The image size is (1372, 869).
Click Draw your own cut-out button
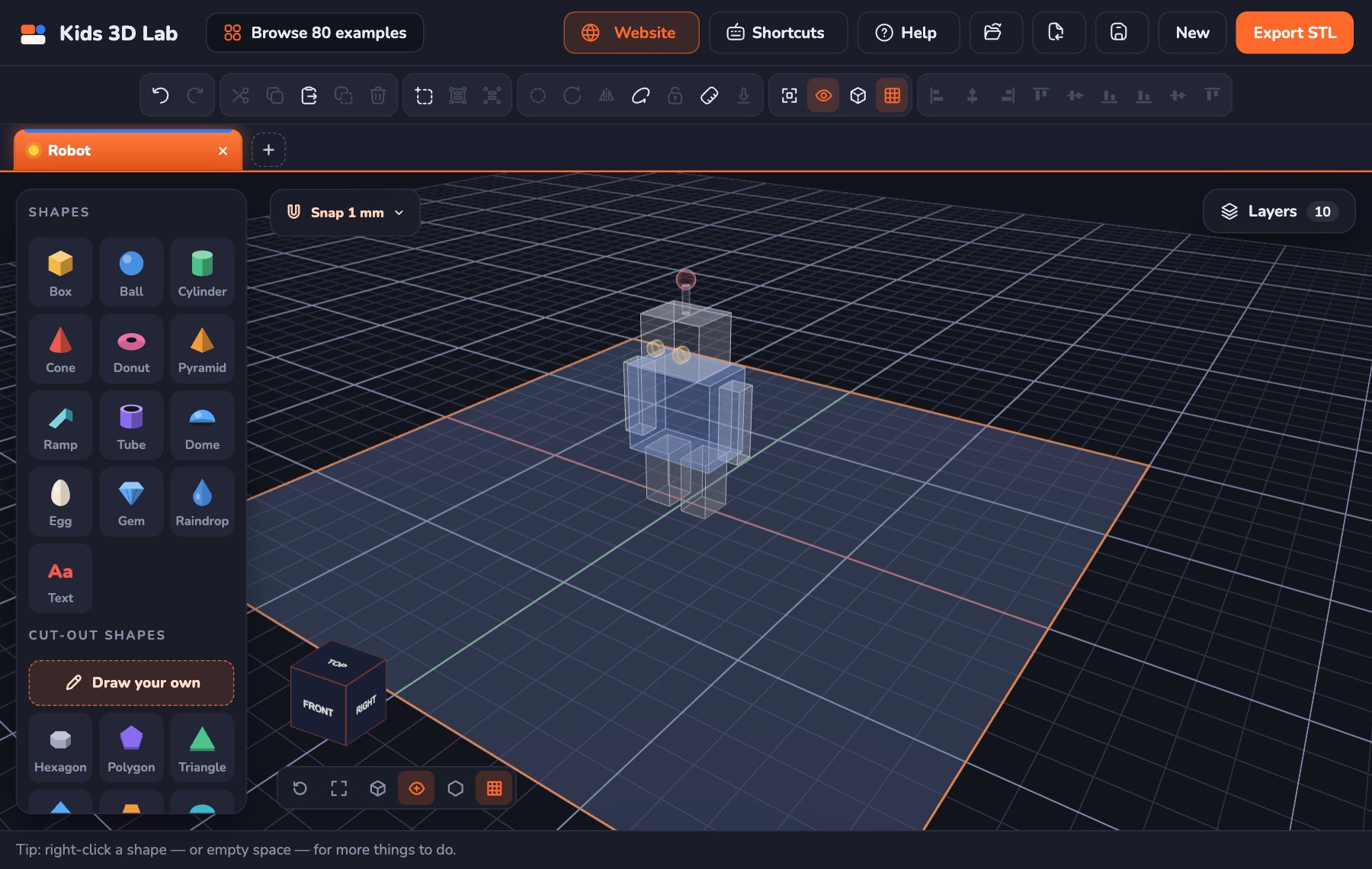tap(131, 683)
